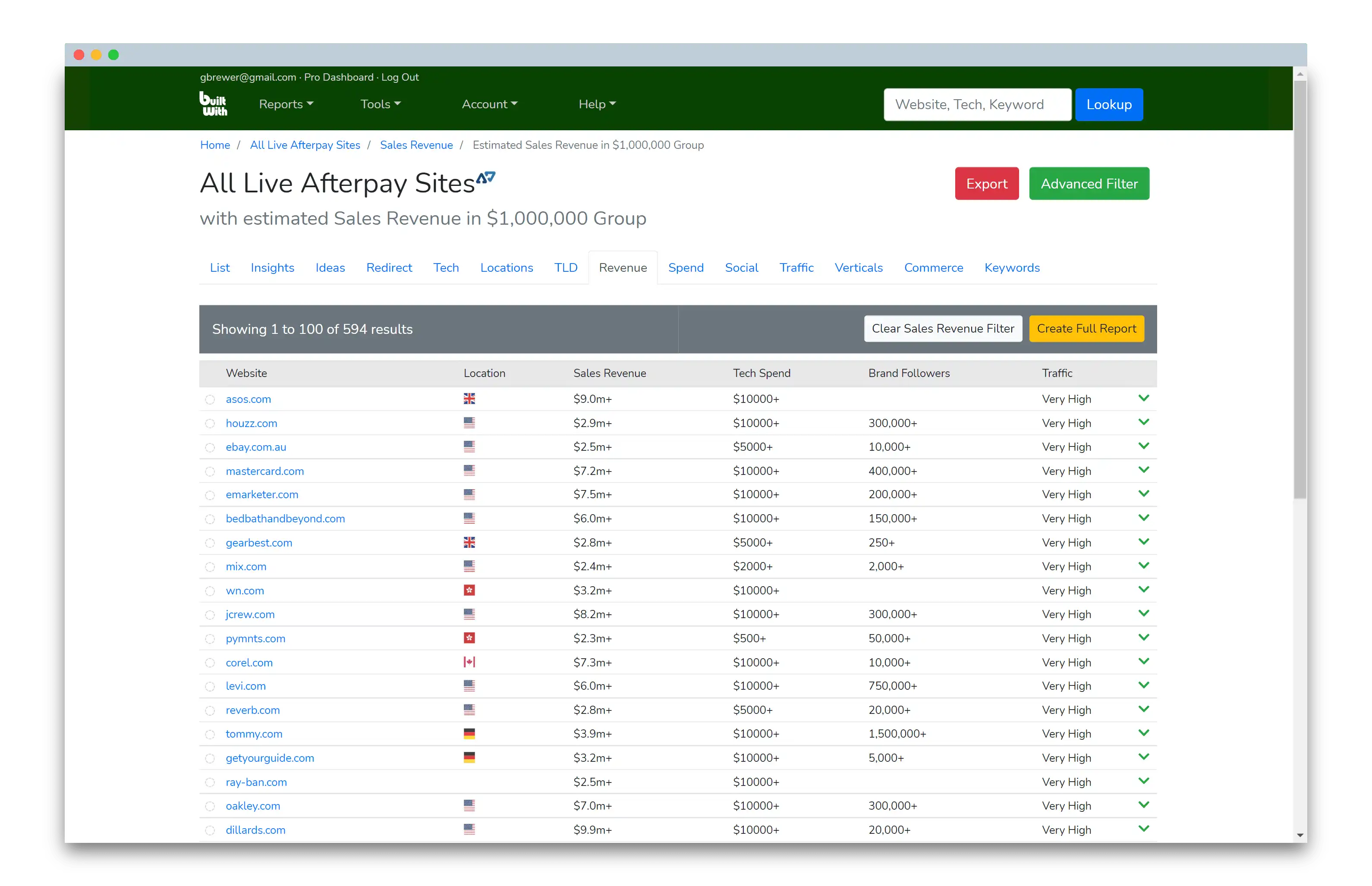
Task: Expand the asos.com row chevron
Action: pyautogui.click(x=1144, y=398)
